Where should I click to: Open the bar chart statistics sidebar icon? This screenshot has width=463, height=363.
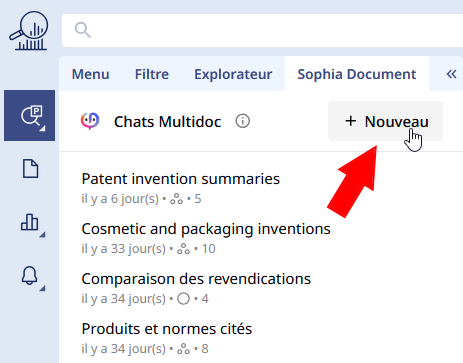(x=29, y=222)
